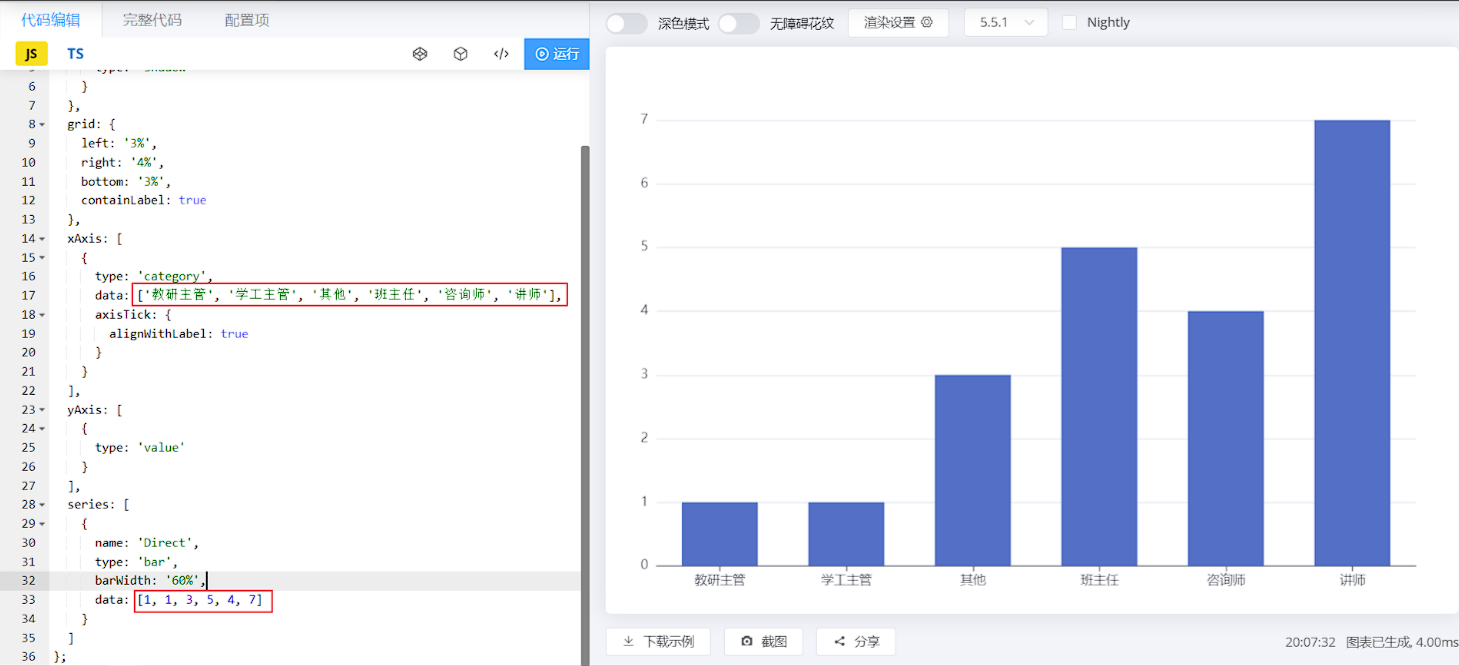Image resolution: width=1459 pixels, height=666 pixels.
Task: Click containLabel: true on line 12
Action: [144, 200]
